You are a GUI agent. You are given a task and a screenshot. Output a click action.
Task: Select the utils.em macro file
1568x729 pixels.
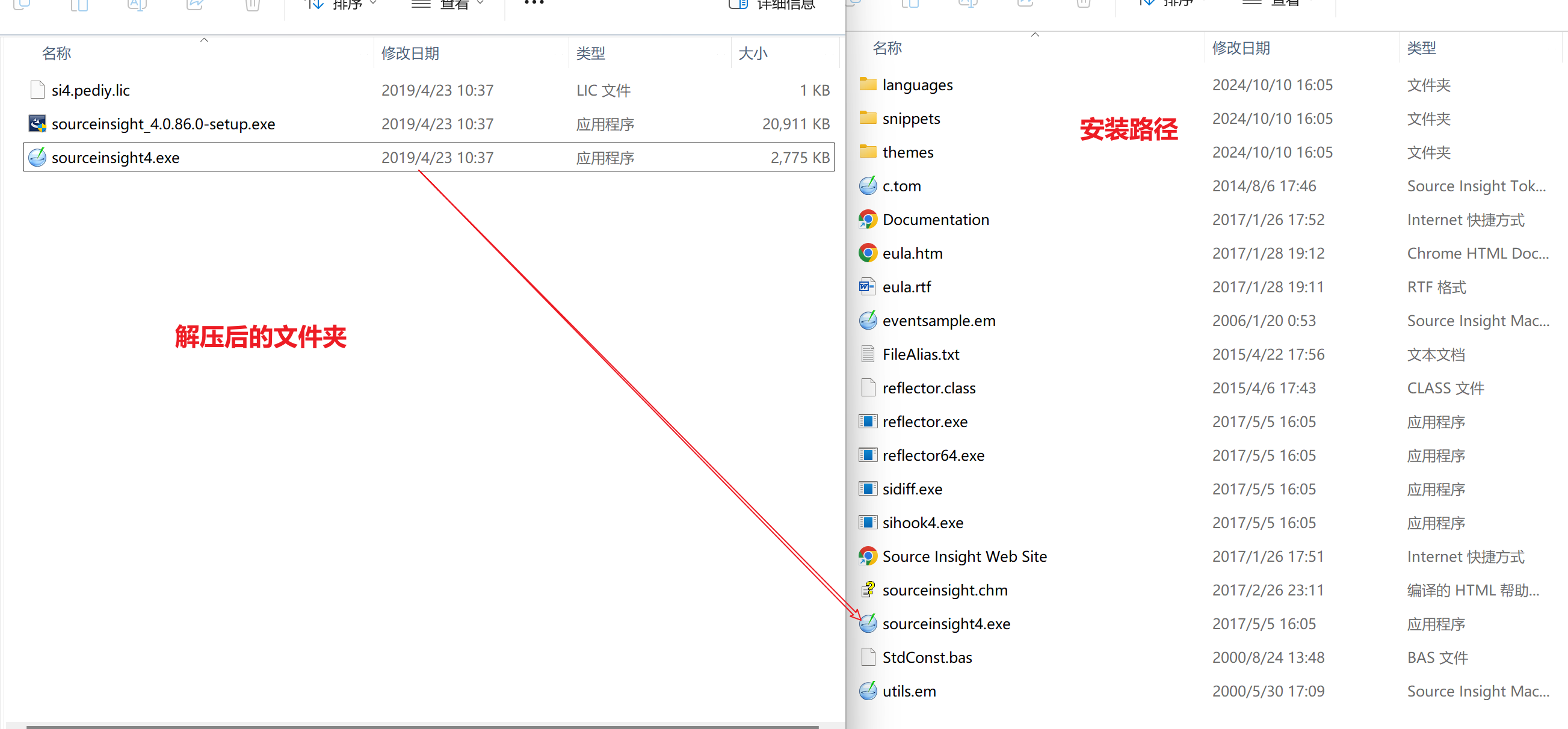909,691
